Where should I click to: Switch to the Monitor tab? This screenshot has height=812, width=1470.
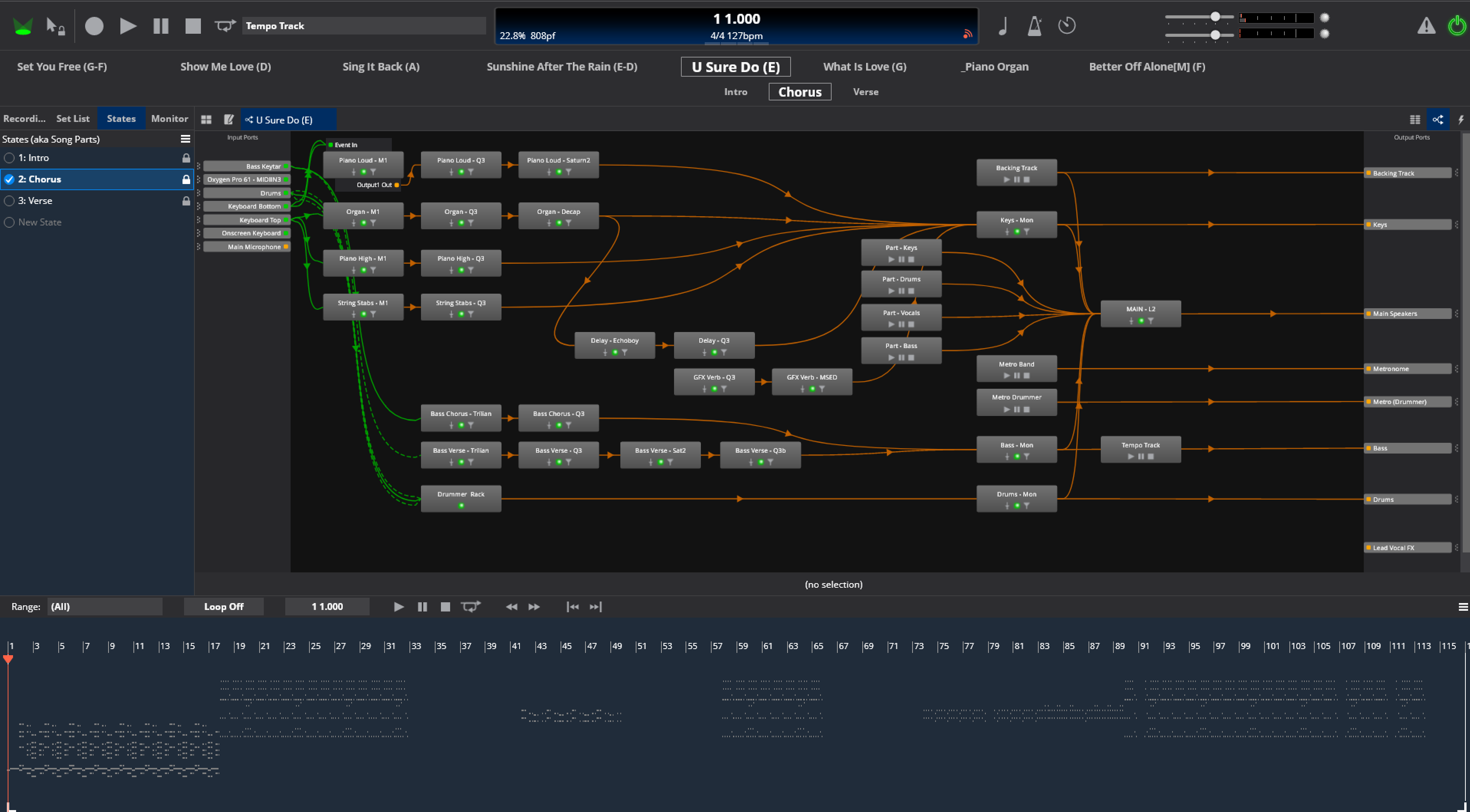point(169,119)
